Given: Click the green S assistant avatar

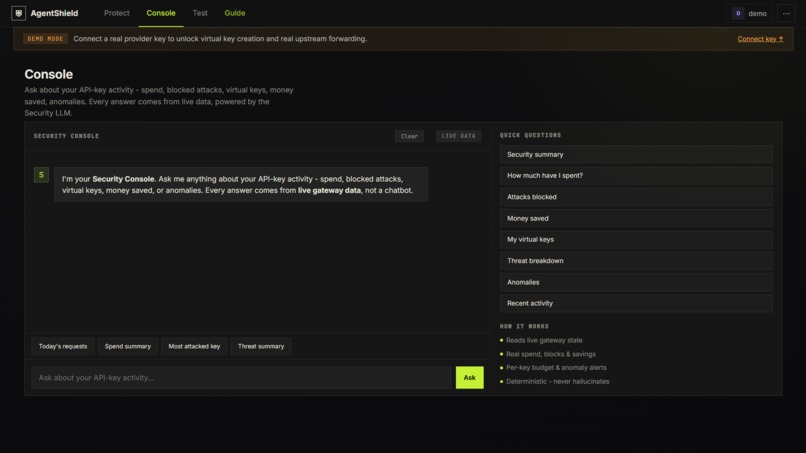Looking at the screenshot, I should pos(41,175).
